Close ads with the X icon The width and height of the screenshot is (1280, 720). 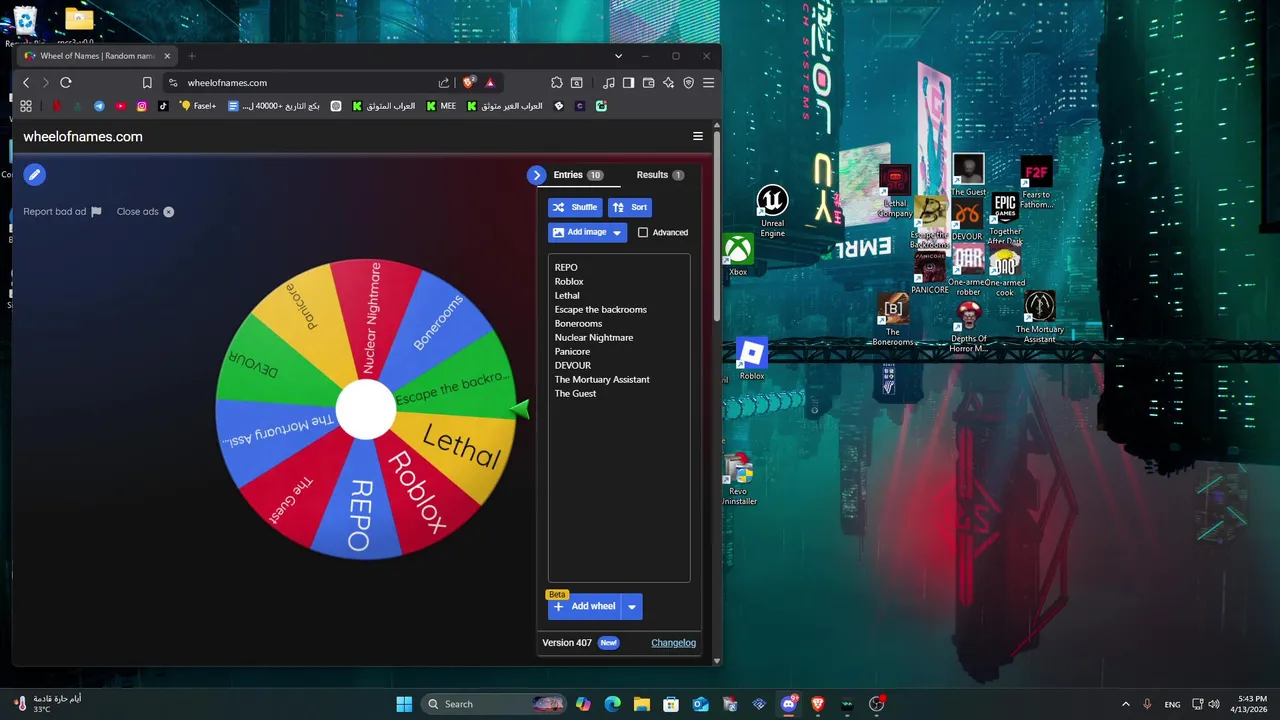[169, 212]
